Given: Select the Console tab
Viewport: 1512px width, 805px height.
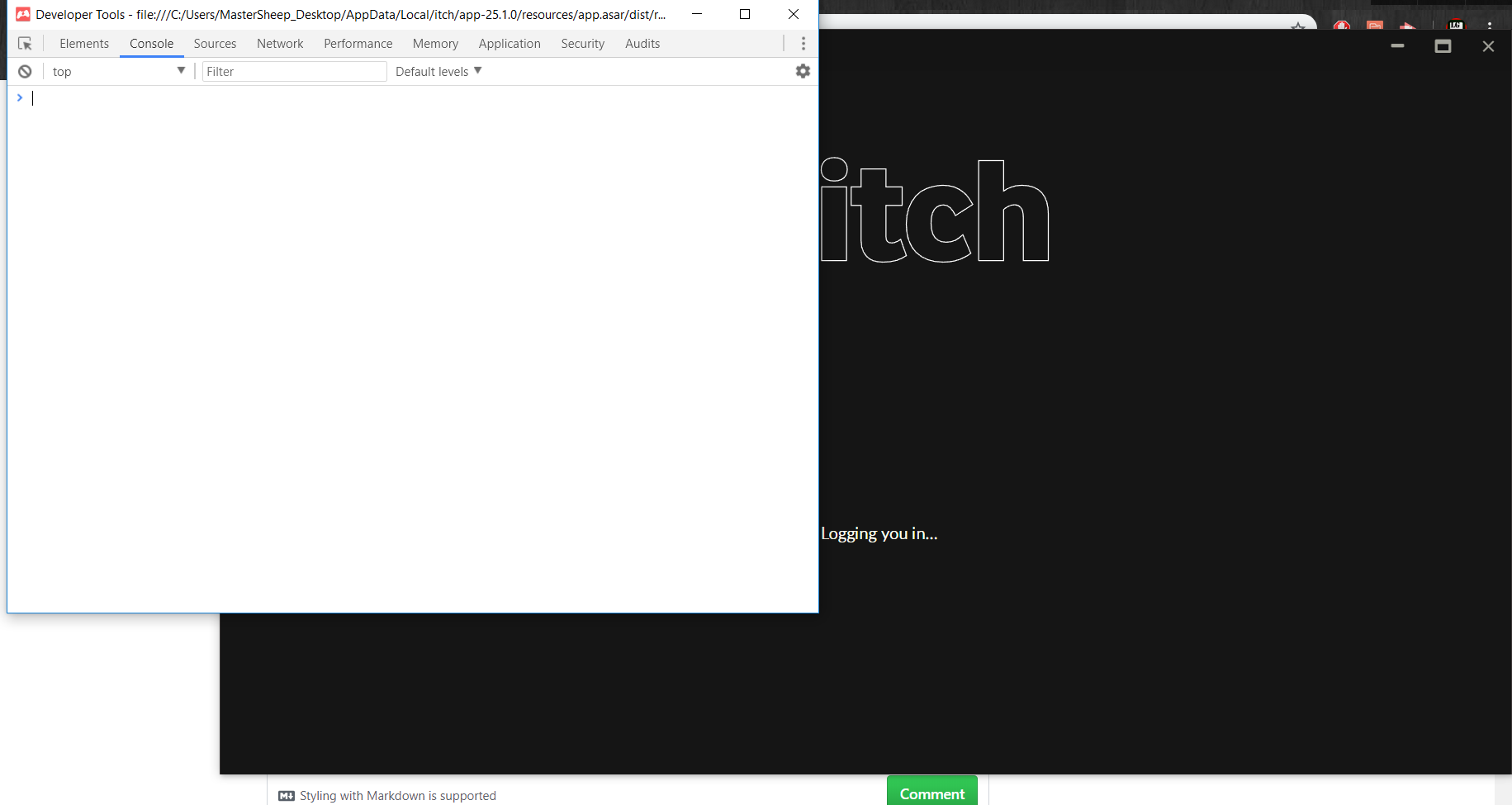Looking at the screenshot, I should tap(152, 44).
